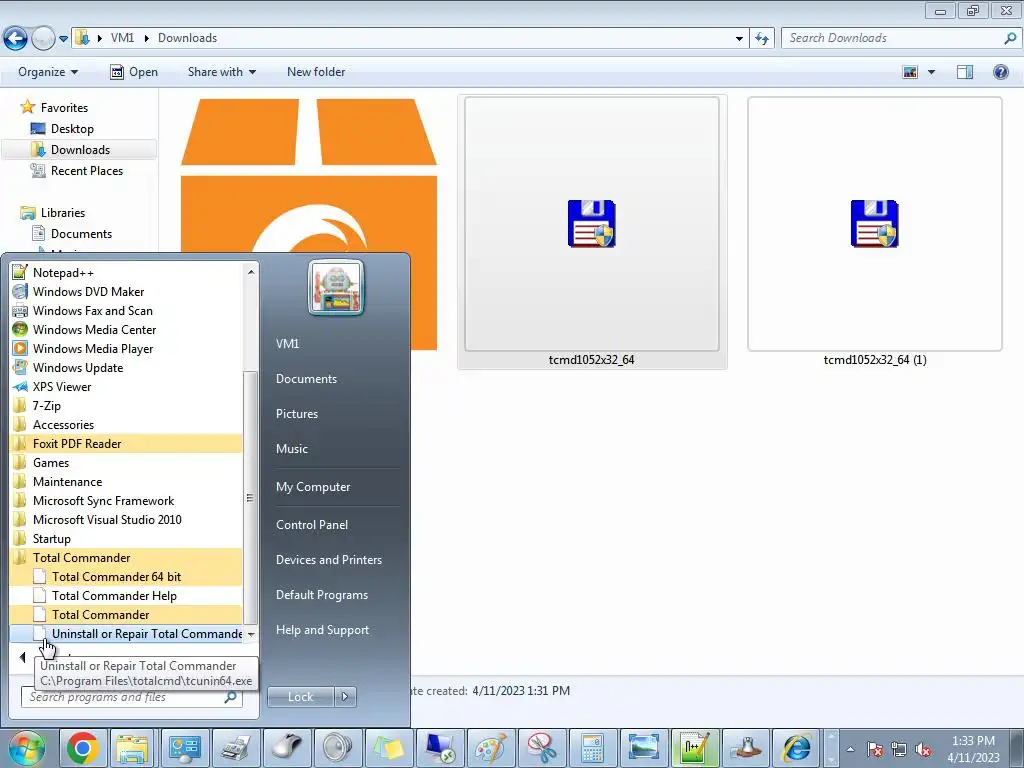
Task: Click the Open toolbar button
Action: [x=134, y=72]
